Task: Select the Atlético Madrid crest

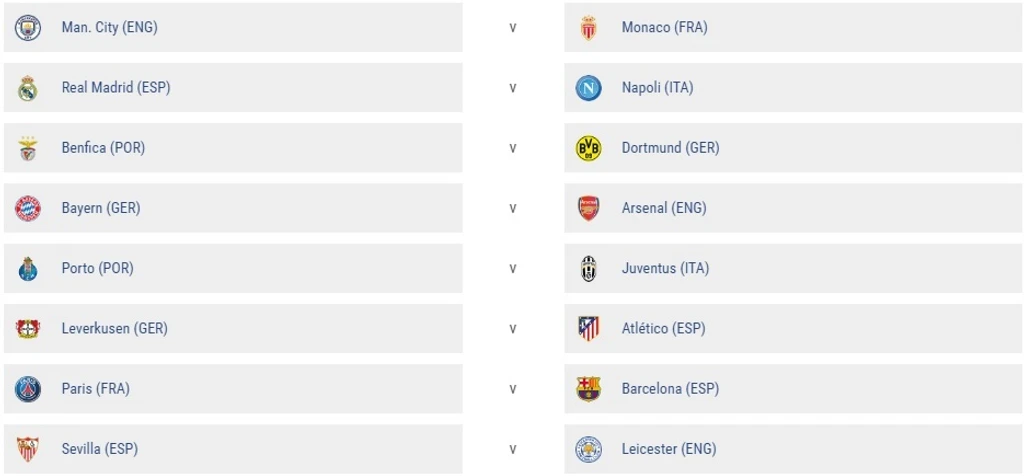Action: coord(588,328)
